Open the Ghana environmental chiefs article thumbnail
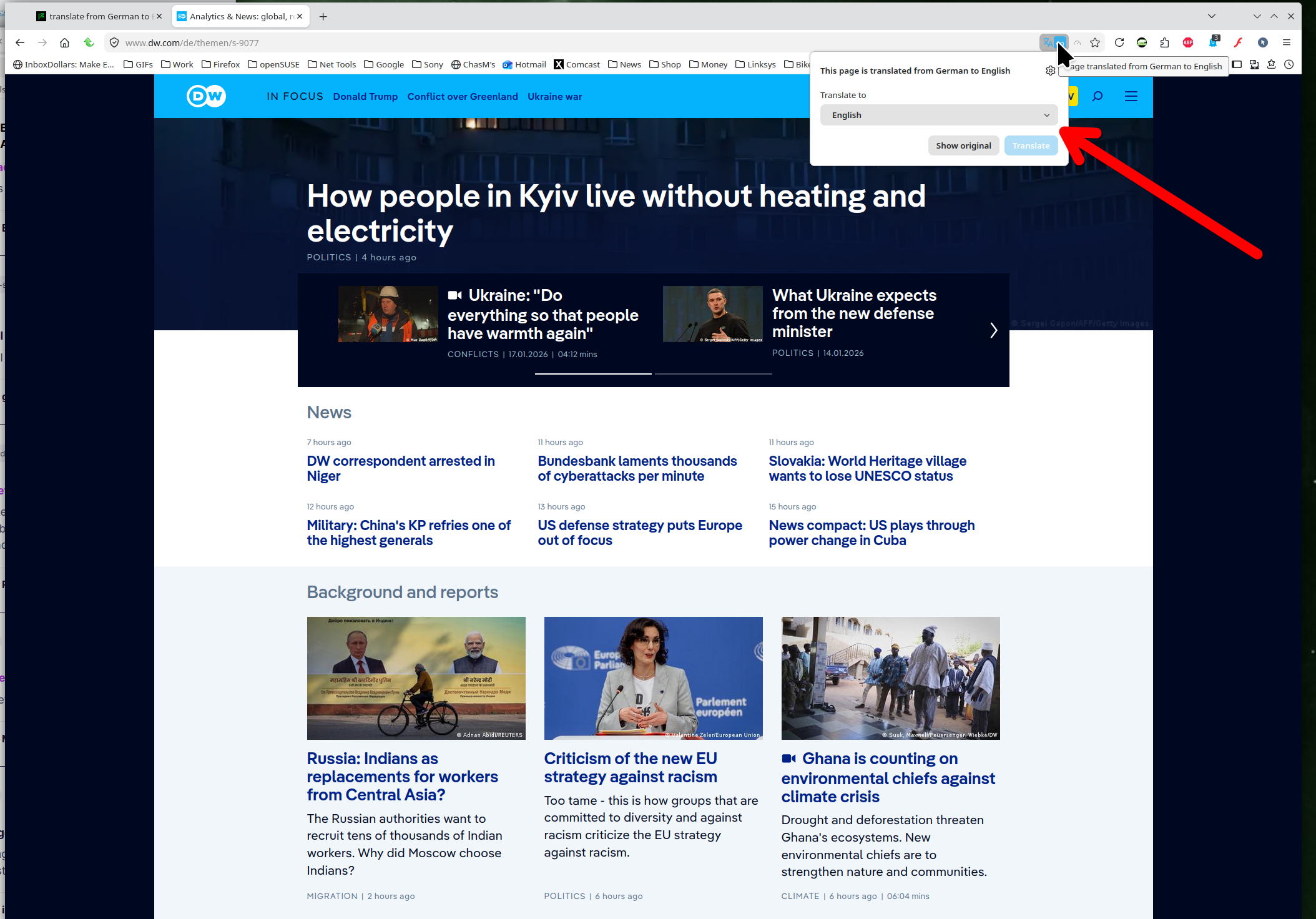This screenshot has height=919, width=1316. (x=890, y=678)
